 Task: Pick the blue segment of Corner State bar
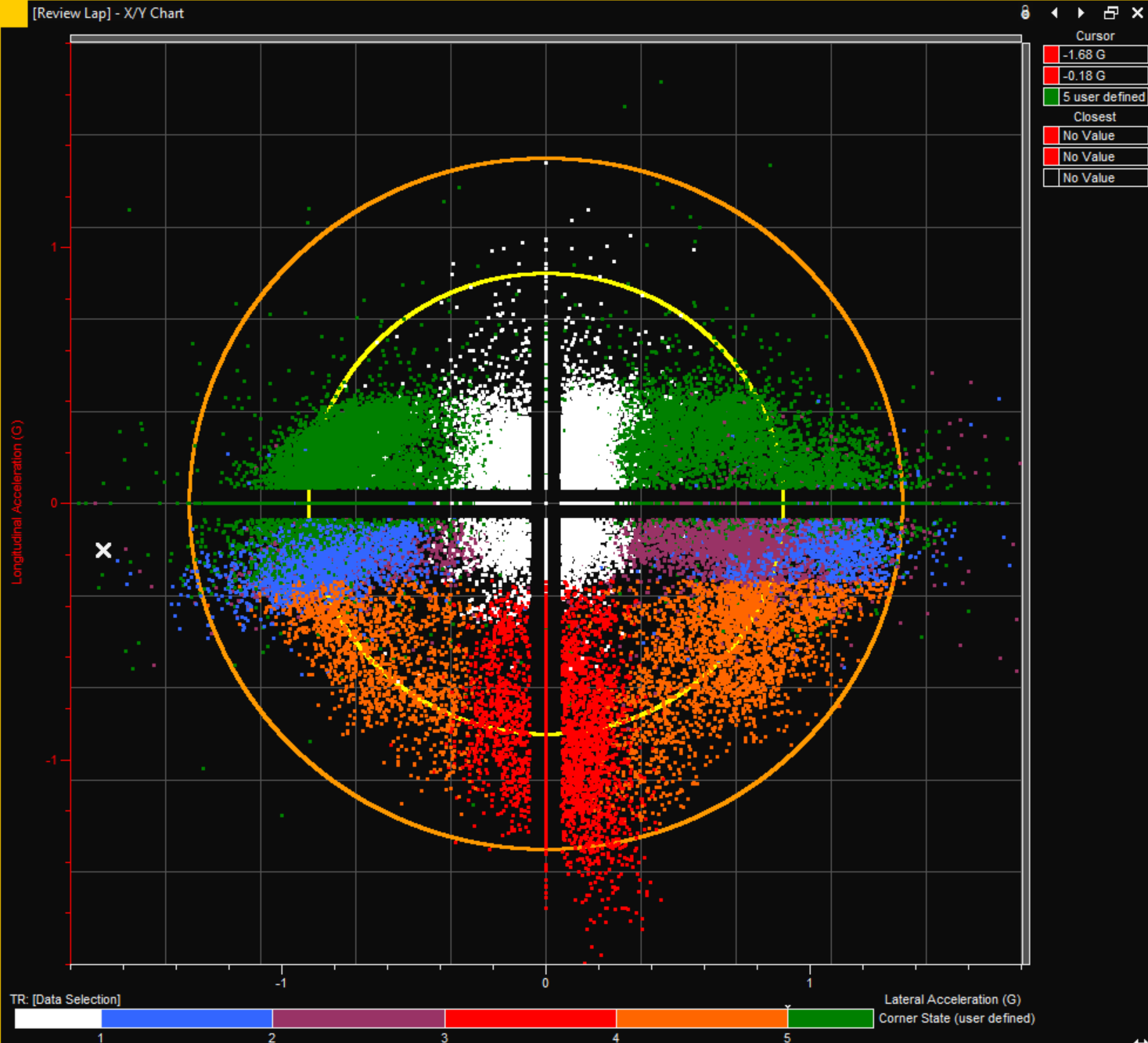pos(186,1018)
